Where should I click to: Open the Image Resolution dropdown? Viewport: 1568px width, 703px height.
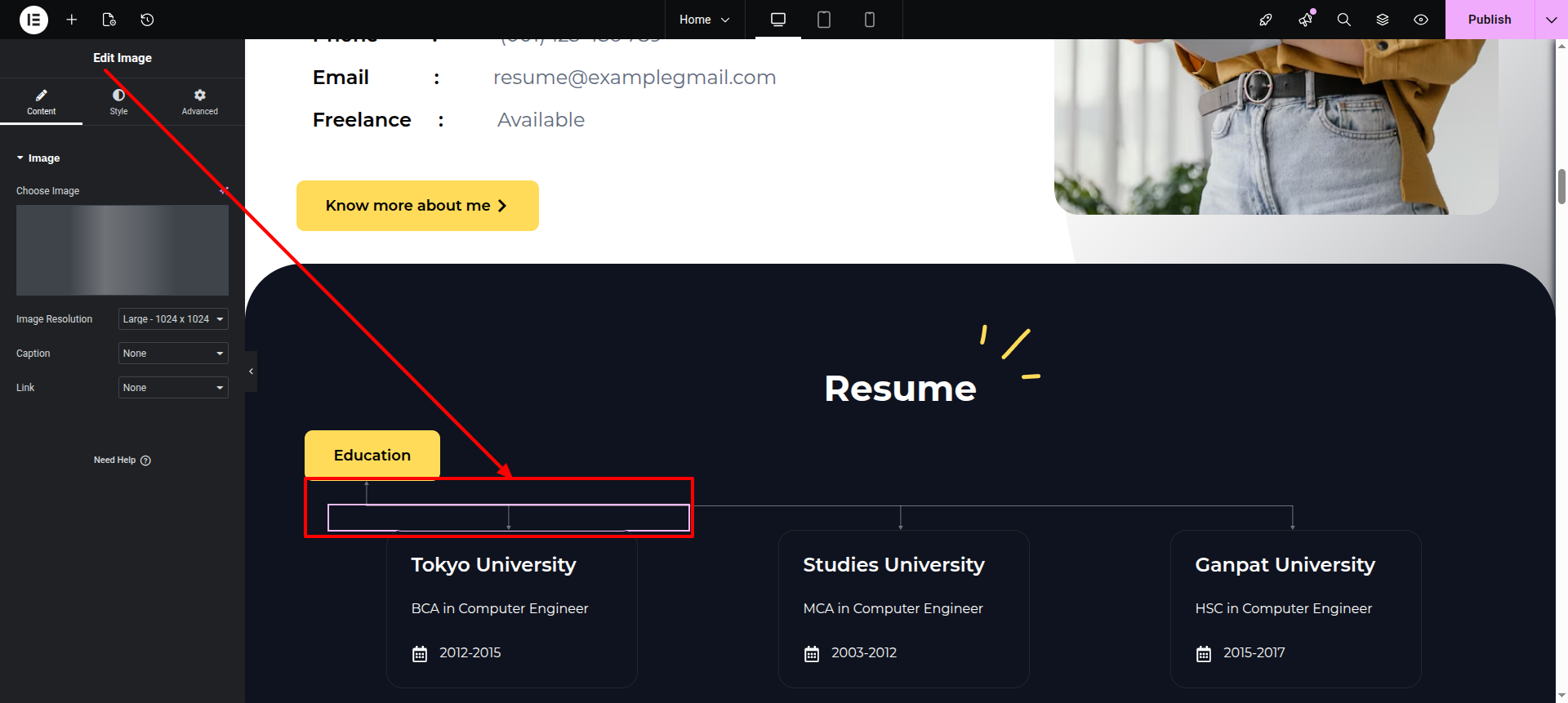pos(173,319)
